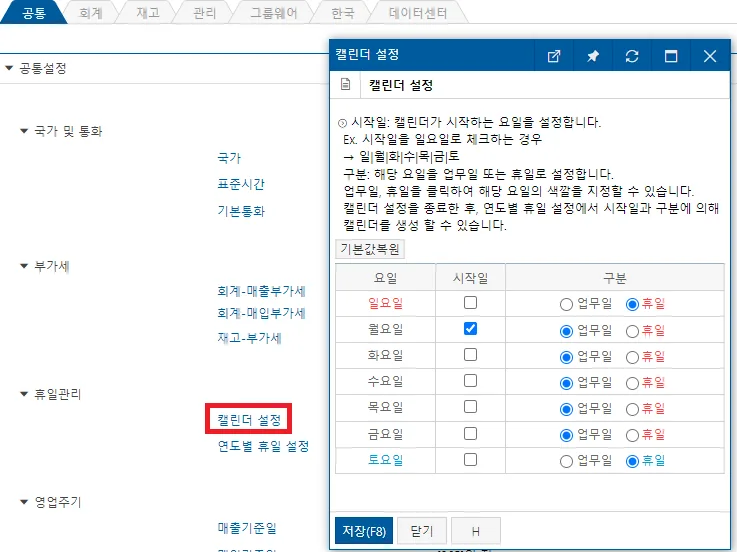Uncheck 월요일 start day checkbox
Image resolution: width=737 pixels, height=552 pixels.
click(470, 328)
